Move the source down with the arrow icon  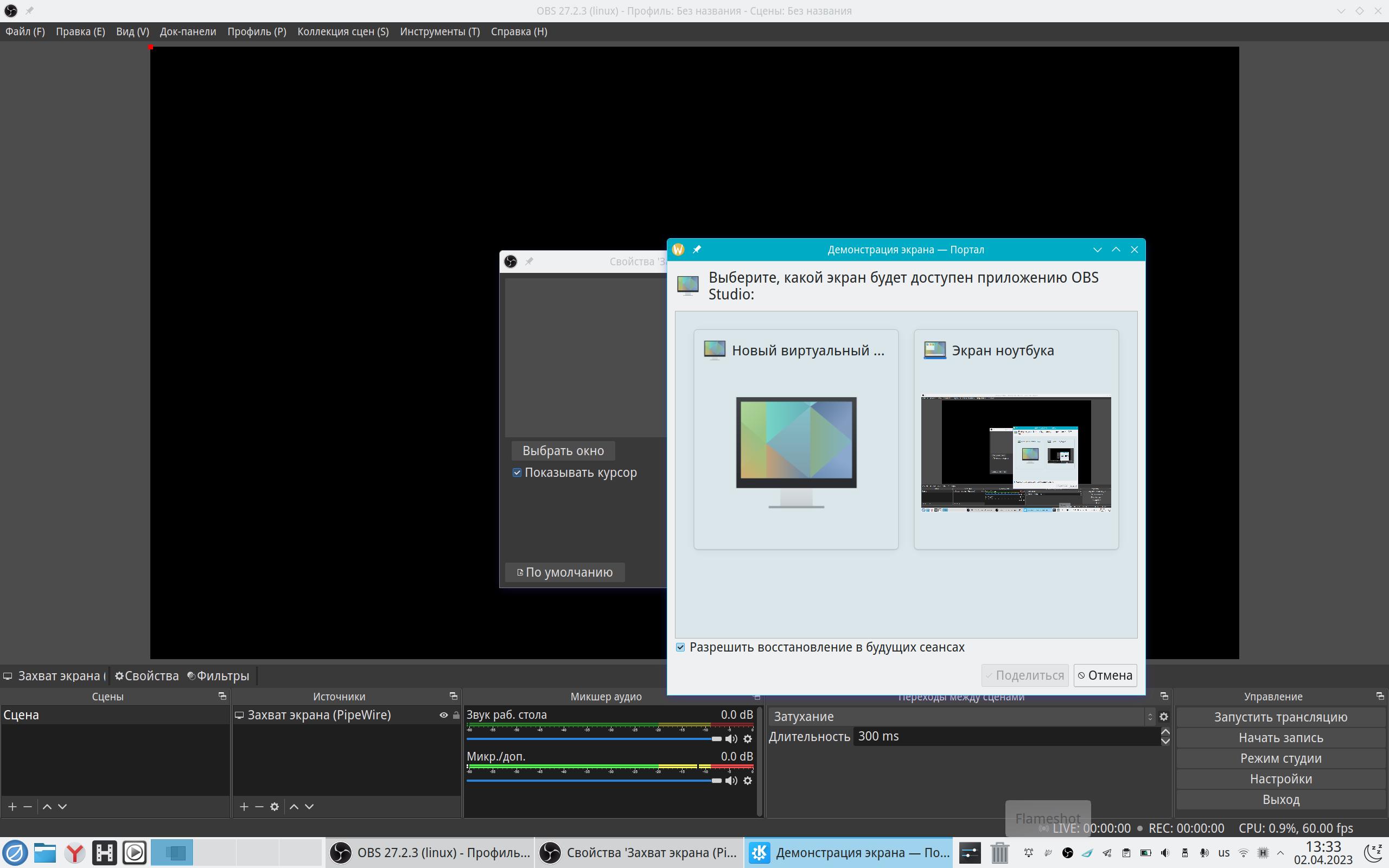tap(309, 807)
